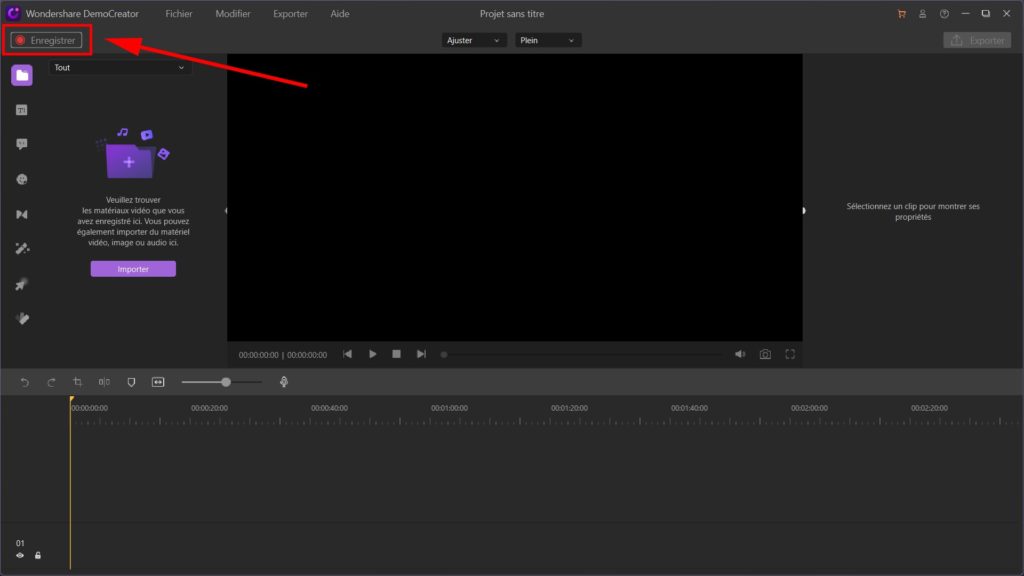
Task: Expand the Ajuster zoom dropdown
Action: [x=473, y=40]
